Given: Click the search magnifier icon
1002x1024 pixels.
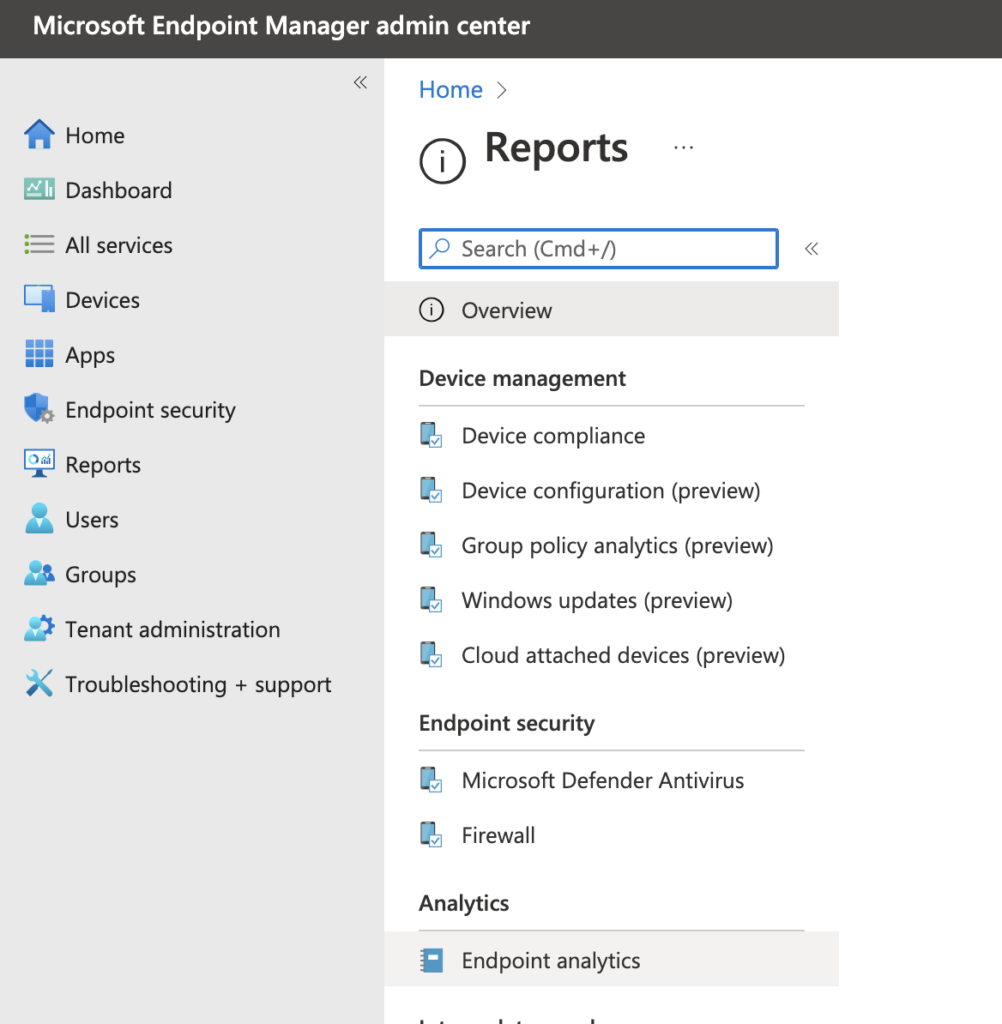Looking at the screenshot, I should coord(440,248).
